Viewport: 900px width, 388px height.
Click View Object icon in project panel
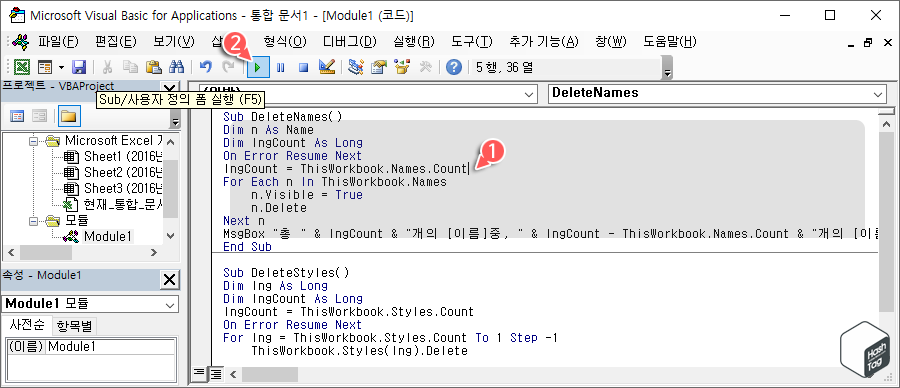[x=39, y=117]
